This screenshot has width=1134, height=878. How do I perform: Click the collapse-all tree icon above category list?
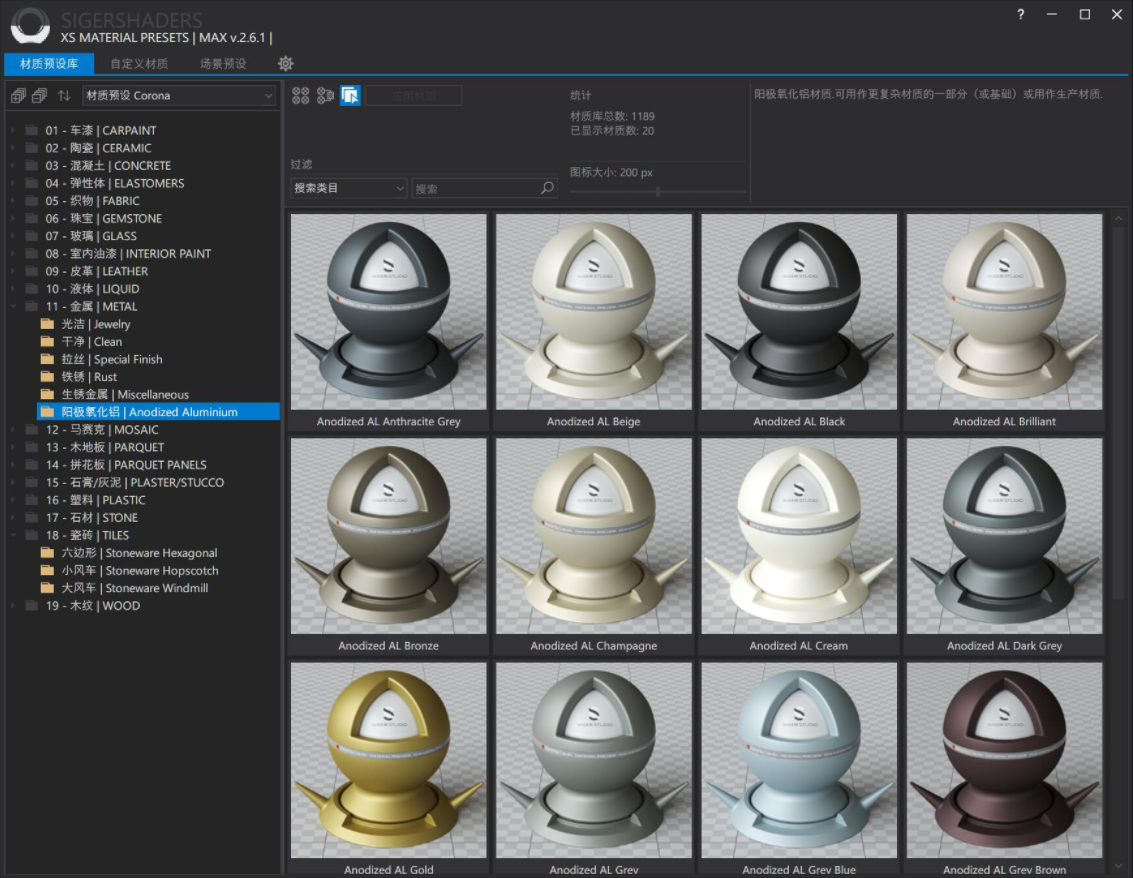pos(40,96)
